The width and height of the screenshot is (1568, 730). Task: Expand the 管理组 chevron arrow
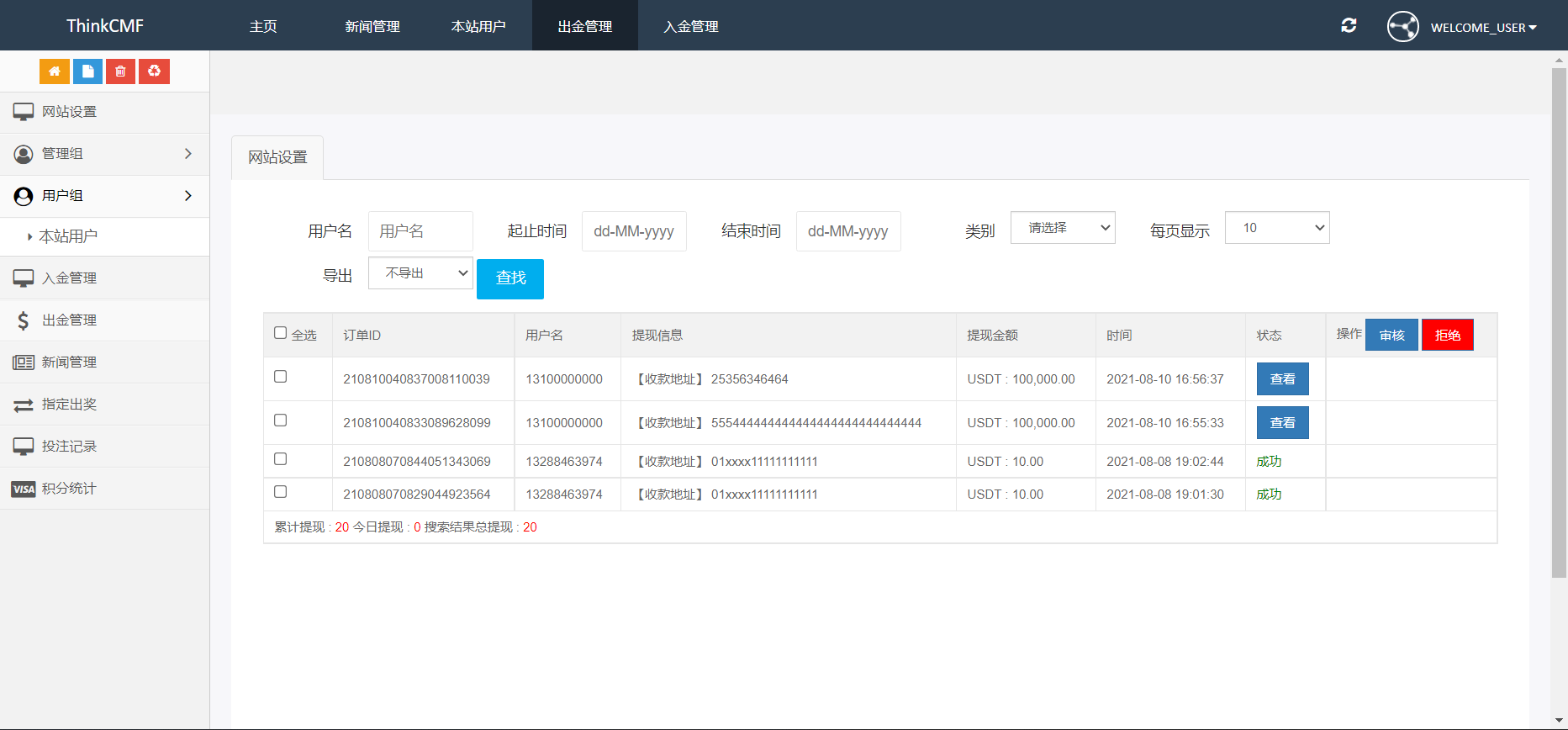point(188,154)
